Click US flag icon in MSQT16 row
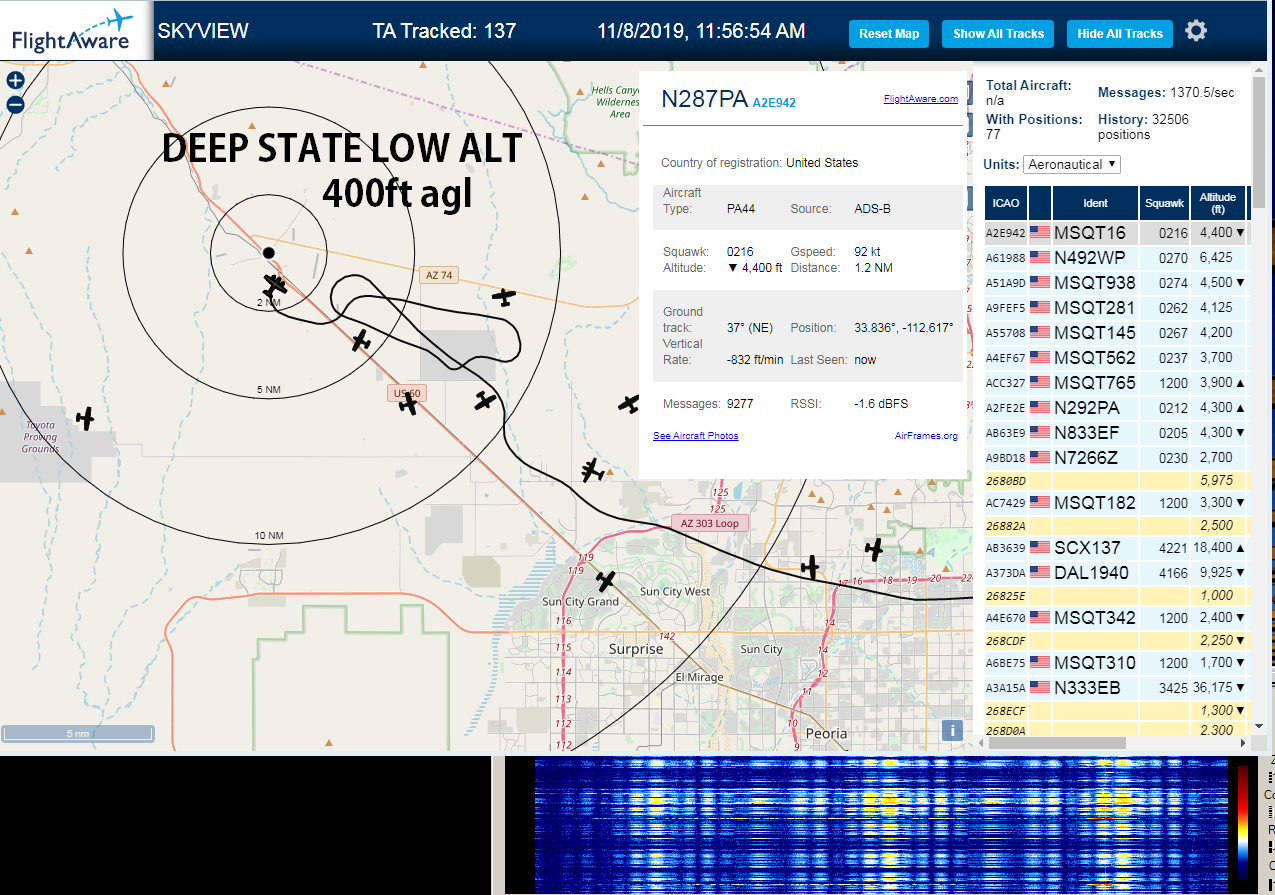This screenshot has height=895, width=1275. [1040, 232]
